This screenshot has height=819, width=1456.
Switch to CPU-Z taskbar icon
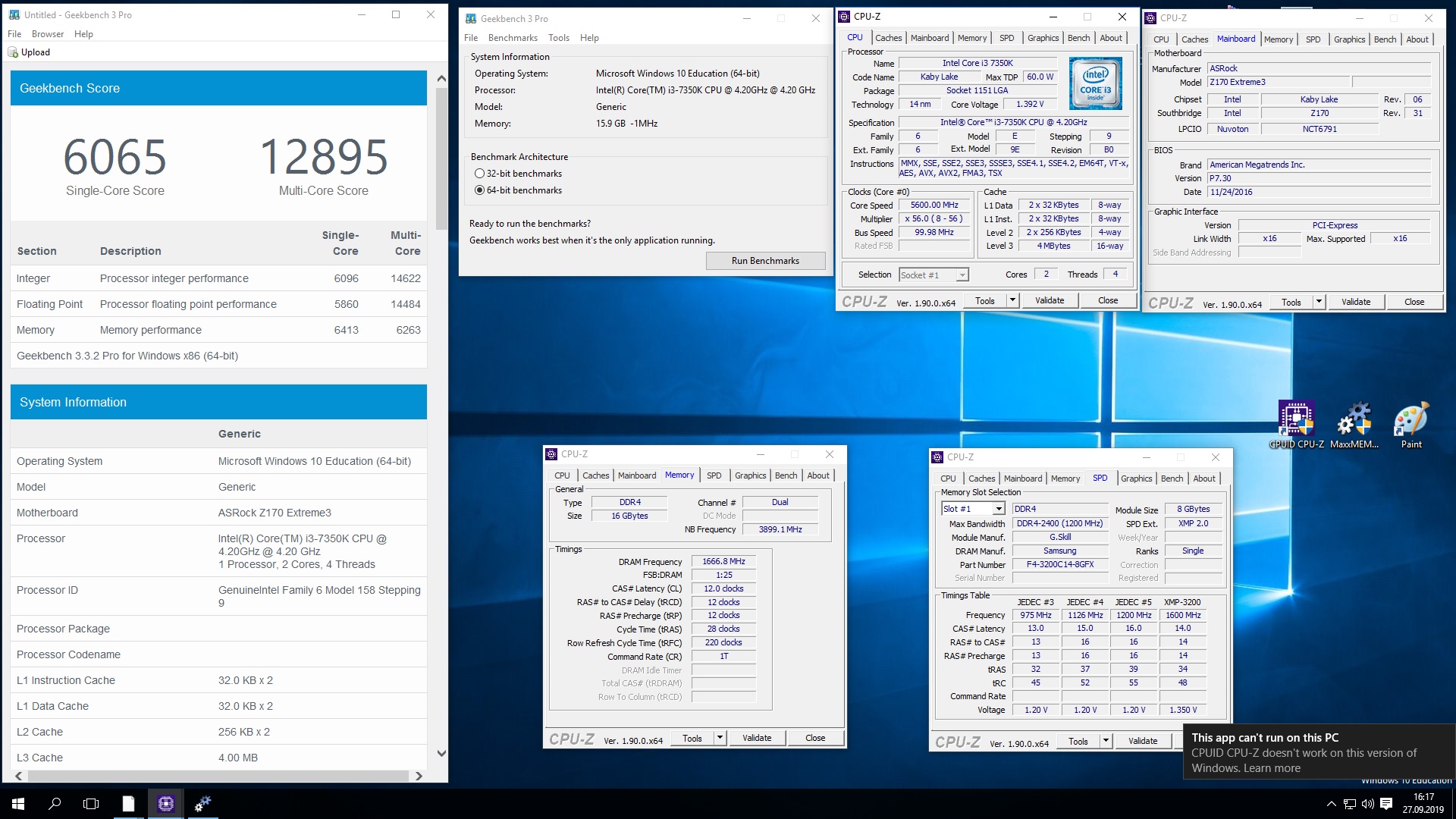point(165,804)
